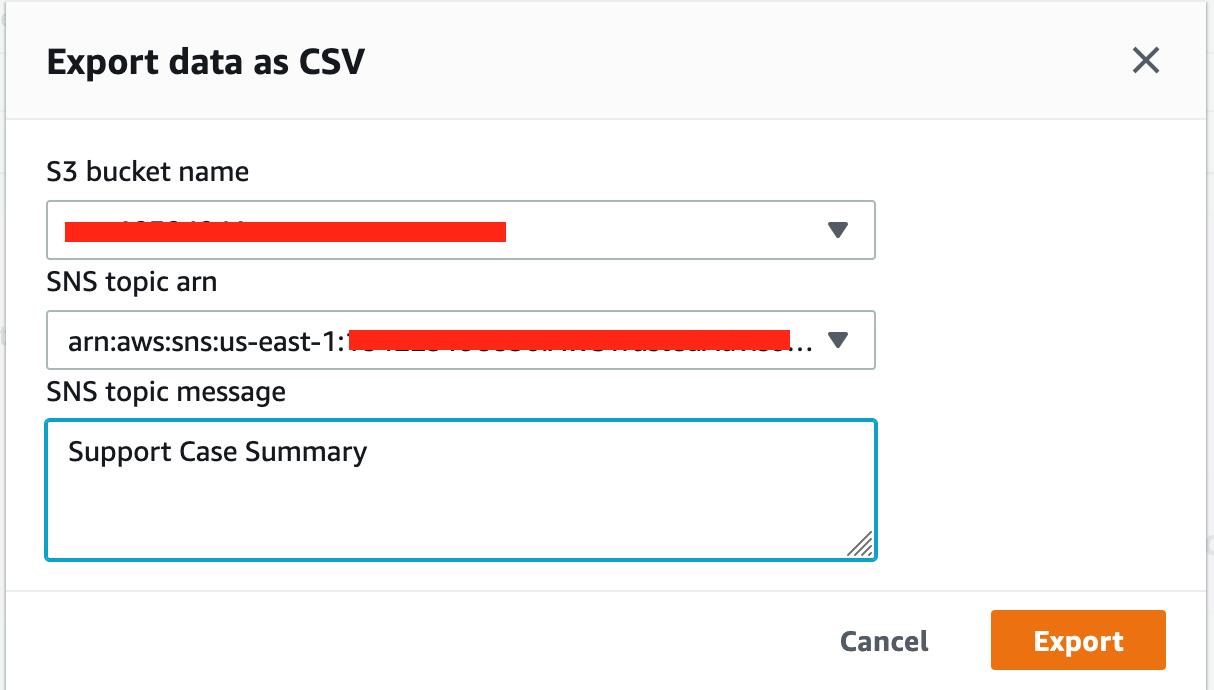This screenshot has height=690, width=1214.
Task: Click the S3 bucket name label
Action: click(147, 172)
